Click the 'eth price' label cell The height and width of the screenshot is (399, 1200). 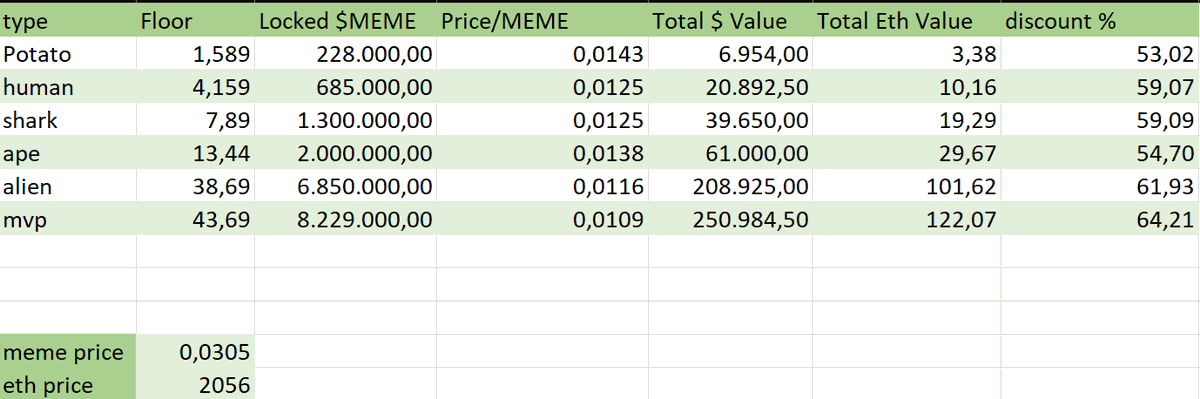68,384
